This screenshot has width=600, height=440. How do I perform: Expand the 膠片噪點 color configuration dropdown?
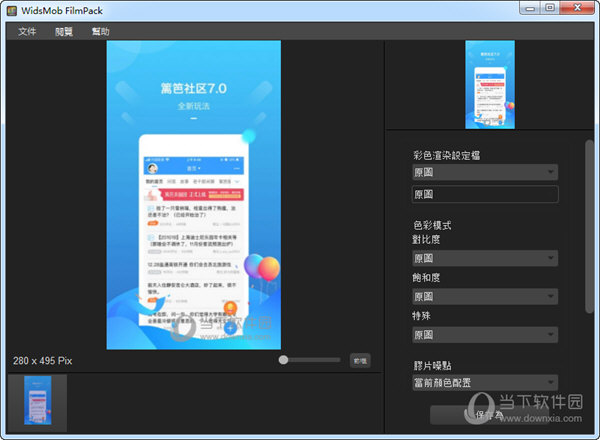point(485,383)
